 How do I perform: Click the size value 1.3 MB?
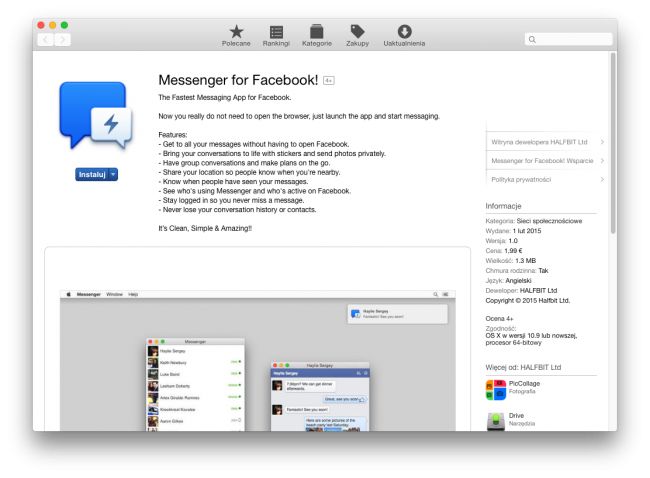[526, 261]
